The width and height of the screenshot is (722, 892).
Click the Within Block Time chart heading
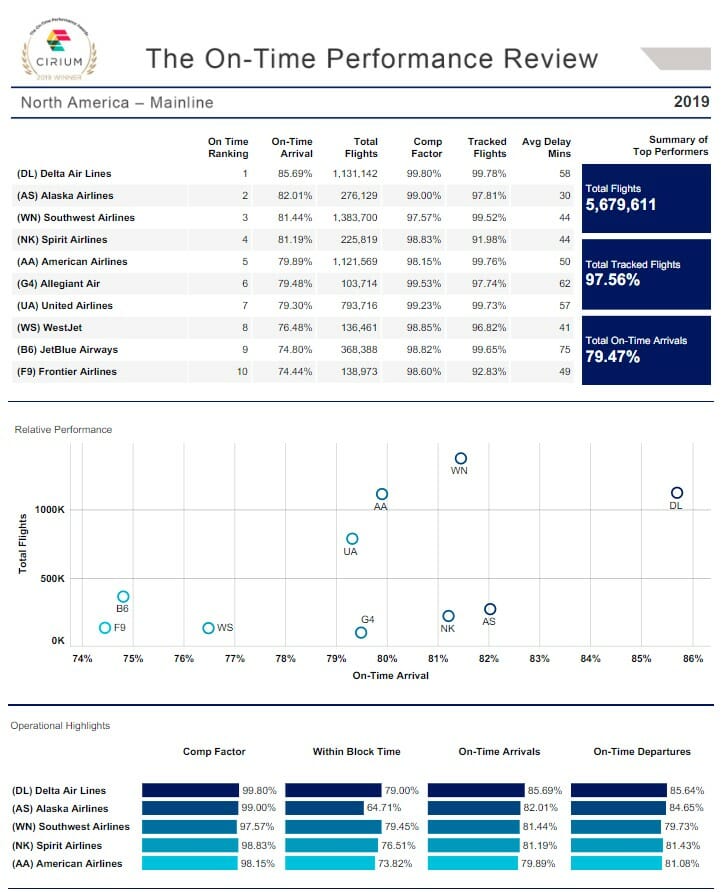(357, 751)
